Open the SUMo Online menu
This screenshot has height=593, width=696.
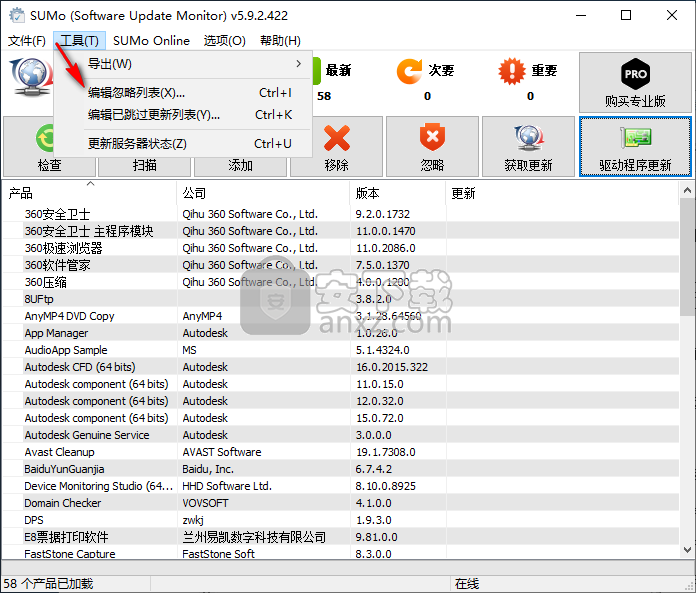[x=151, y=41]
